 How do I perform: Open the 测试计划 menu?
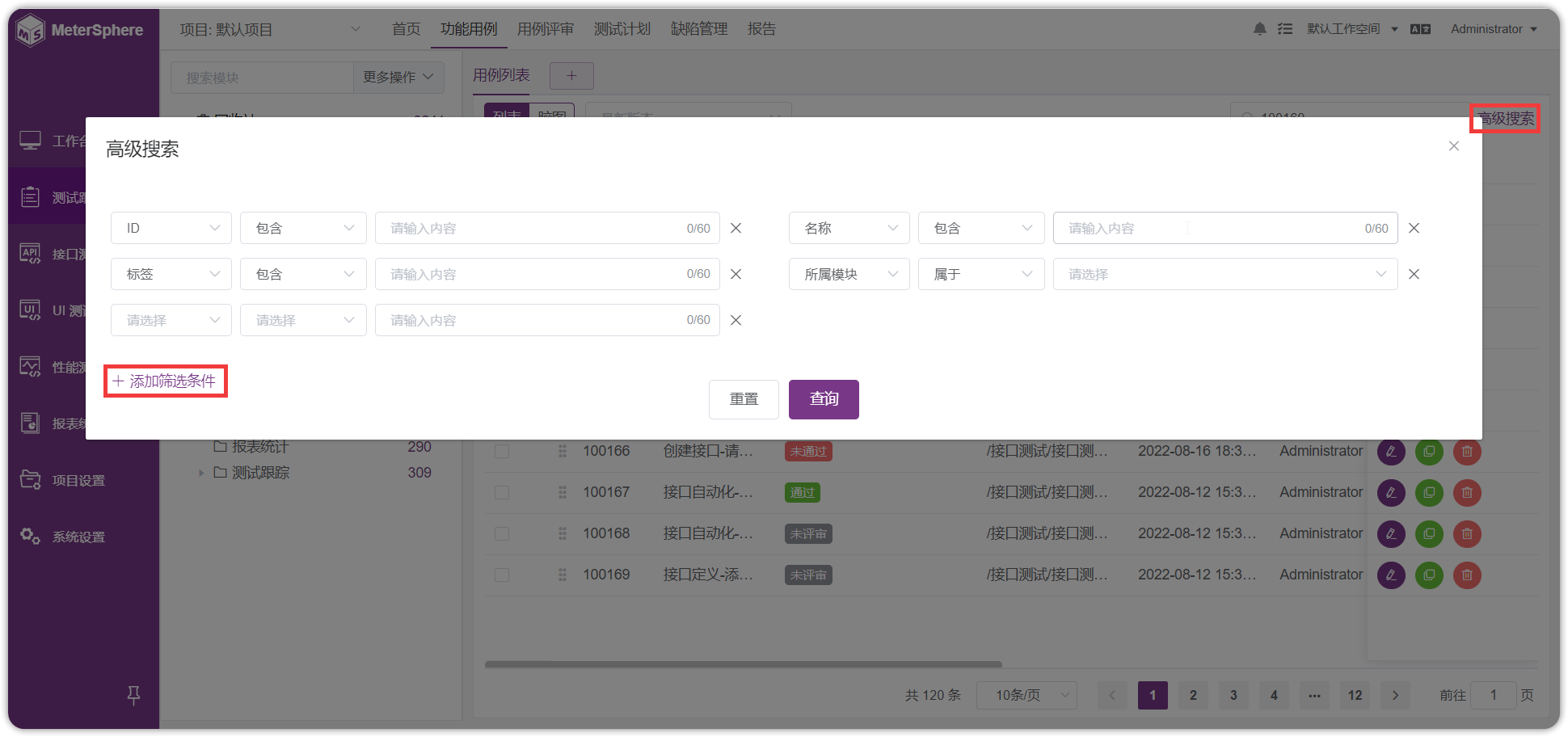coord(622,29)
